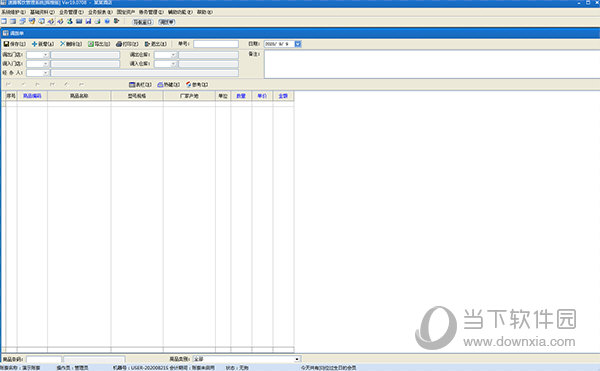Open the 帮助 menu
The height and width of the screenshot is (371, 600).
[205, 12]
